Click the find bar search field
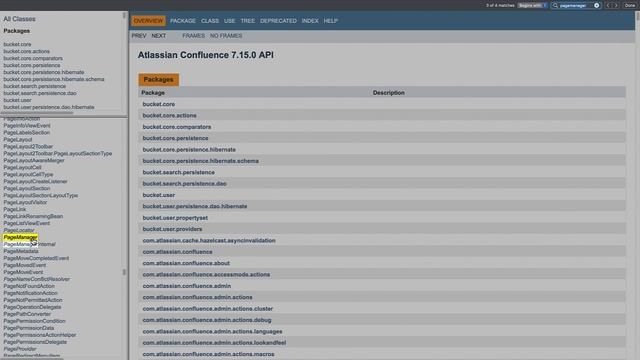Viewport: 640px width, 360px height. (x=576, y=6)
